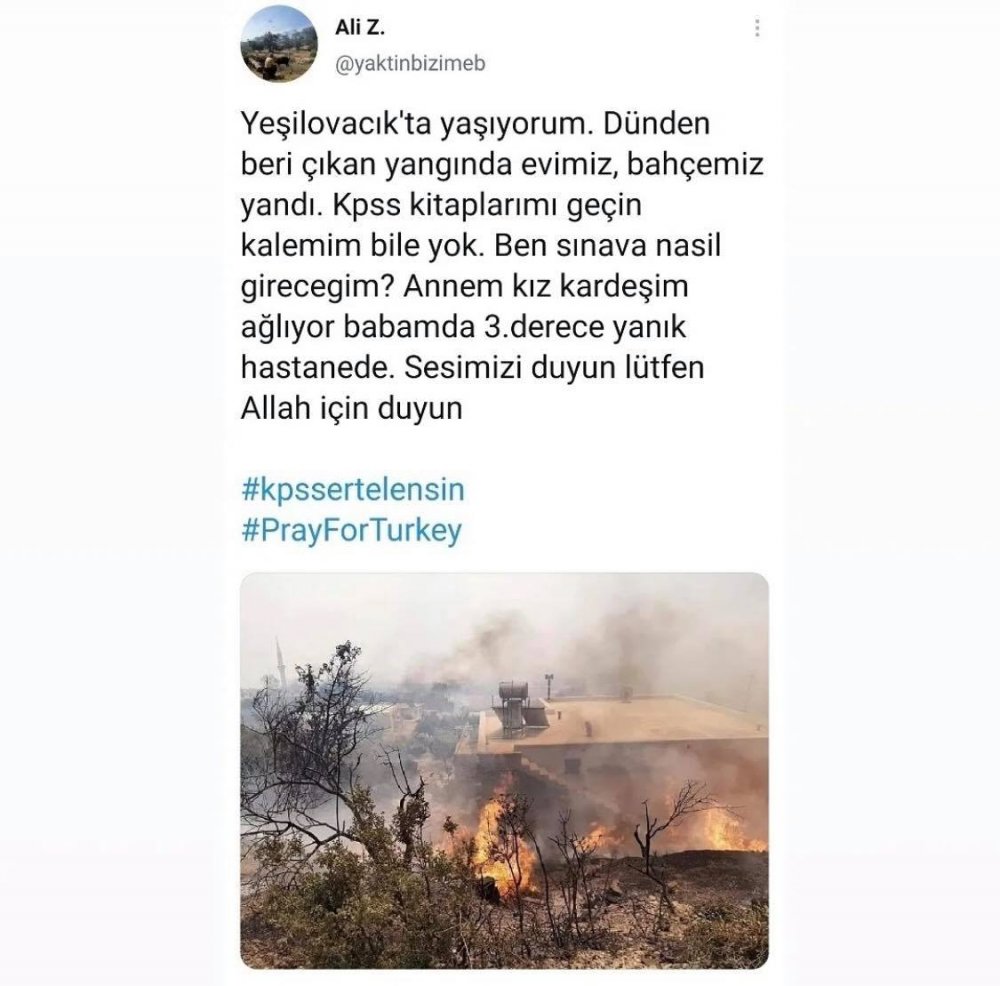Open the attached wildfire photo

point(504,770)
